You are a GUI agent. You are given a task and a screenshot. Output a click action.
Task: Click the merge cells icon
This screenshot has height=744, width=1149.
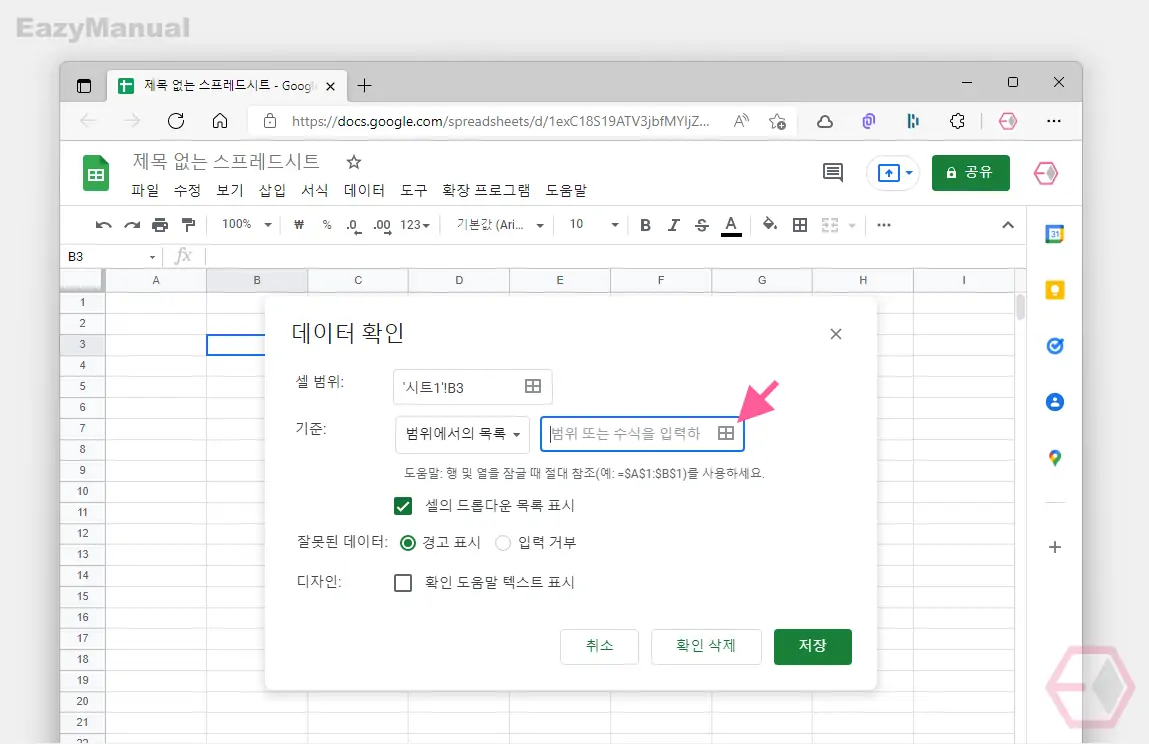(x=830, y=225)
